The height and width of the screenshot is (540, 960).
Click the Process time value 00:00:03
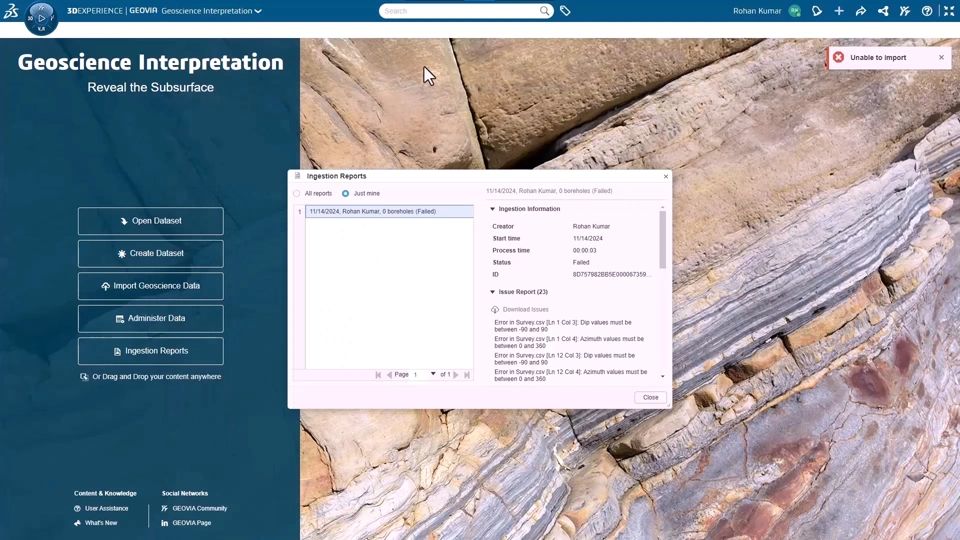click(585, 250)
